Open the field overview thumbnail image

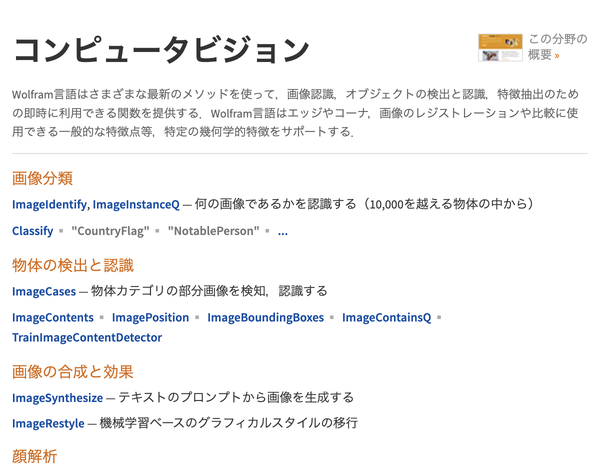[x=500, y=47]
